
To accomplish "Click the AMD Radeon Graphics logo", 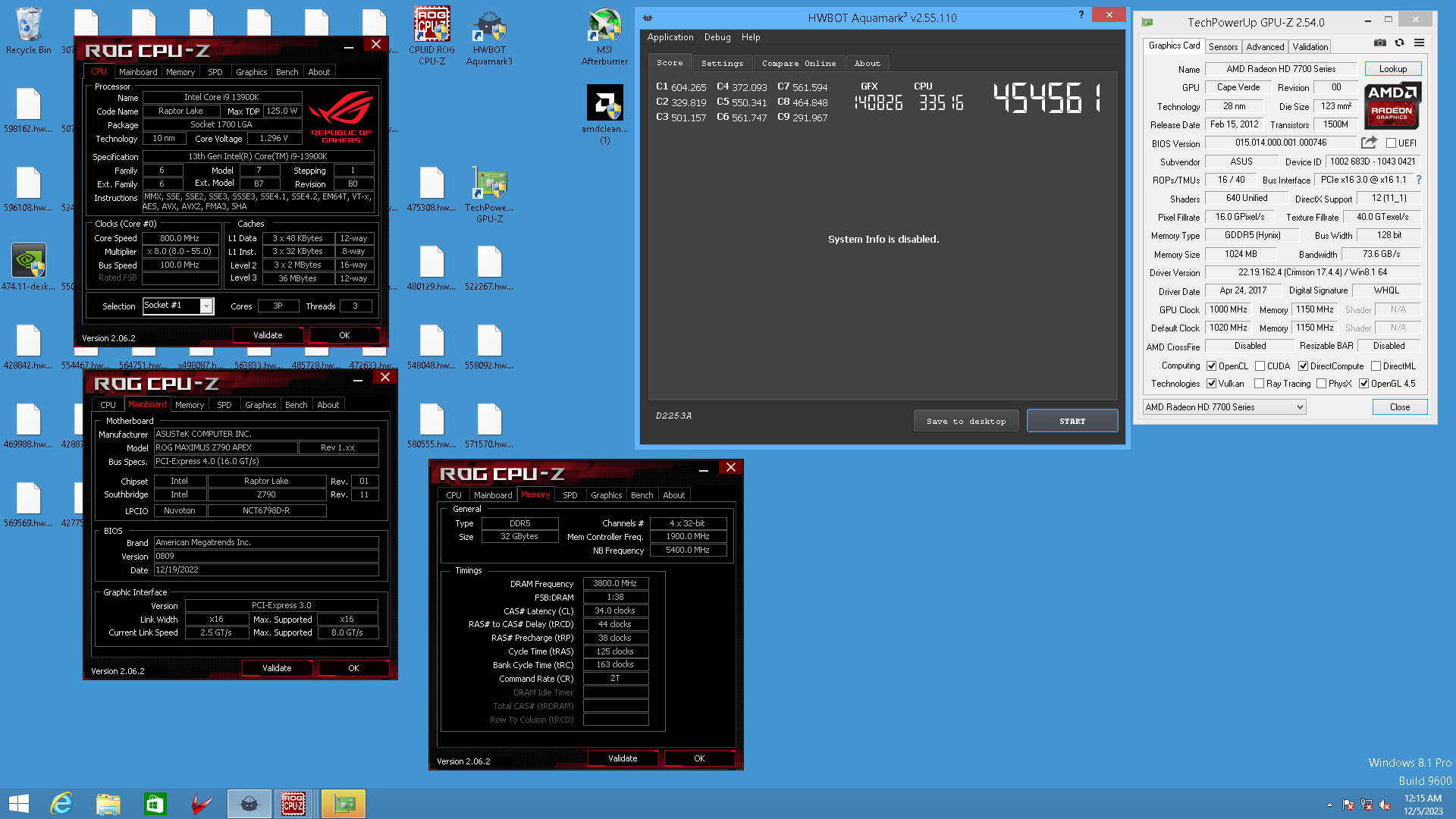I will tap(1392, 106).
